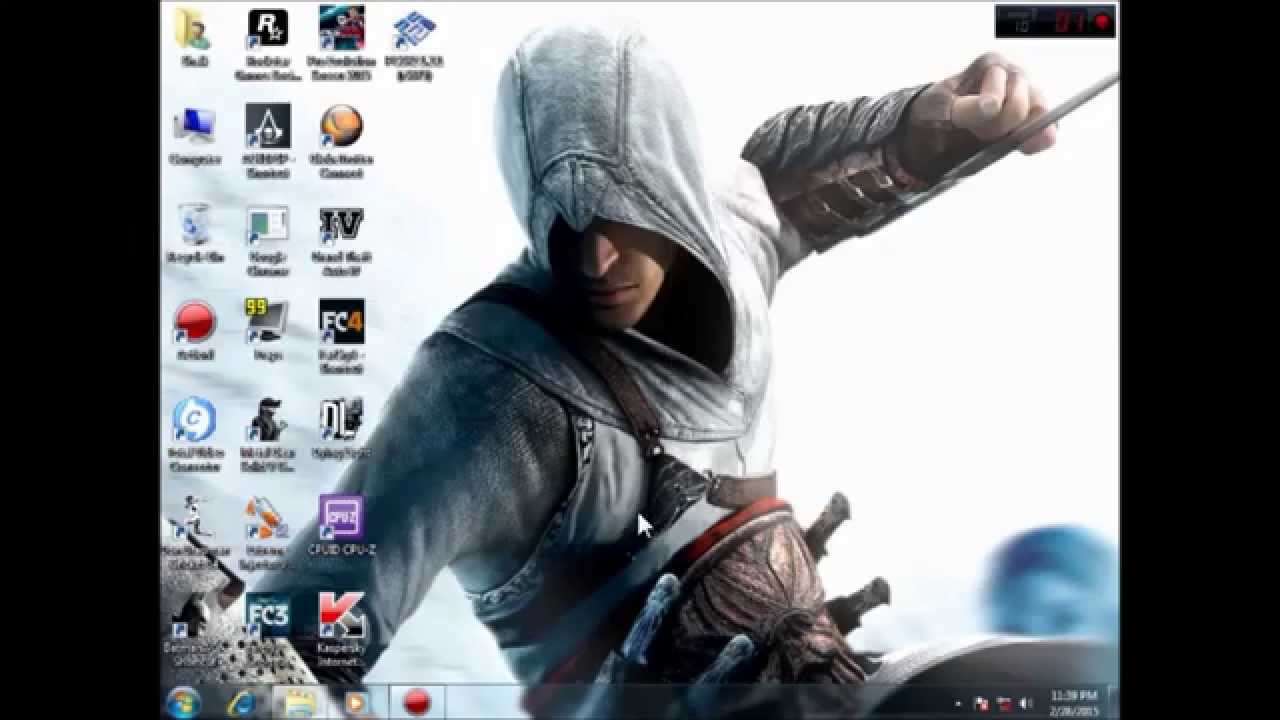Select the Kaspersky Internet Security shortcut
Screen dimensions: 1280x720
[341, 630]
